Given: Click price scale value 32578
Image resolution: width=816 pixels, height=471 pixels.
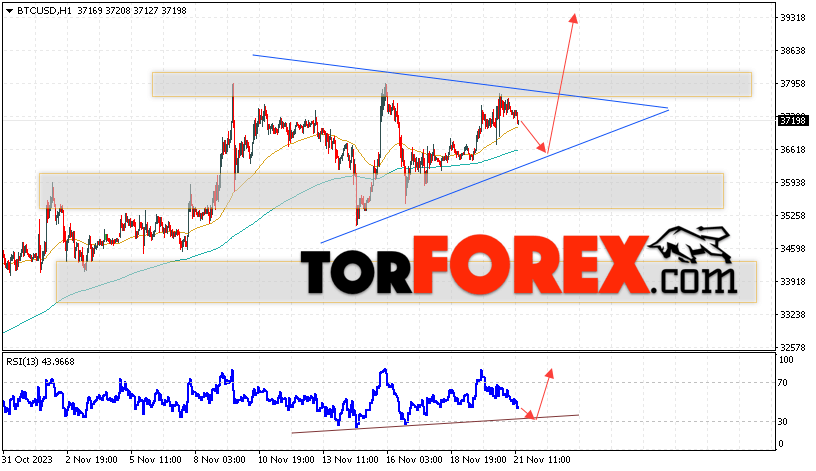Looking at the screenshot, I should click(x=793, y=347).
